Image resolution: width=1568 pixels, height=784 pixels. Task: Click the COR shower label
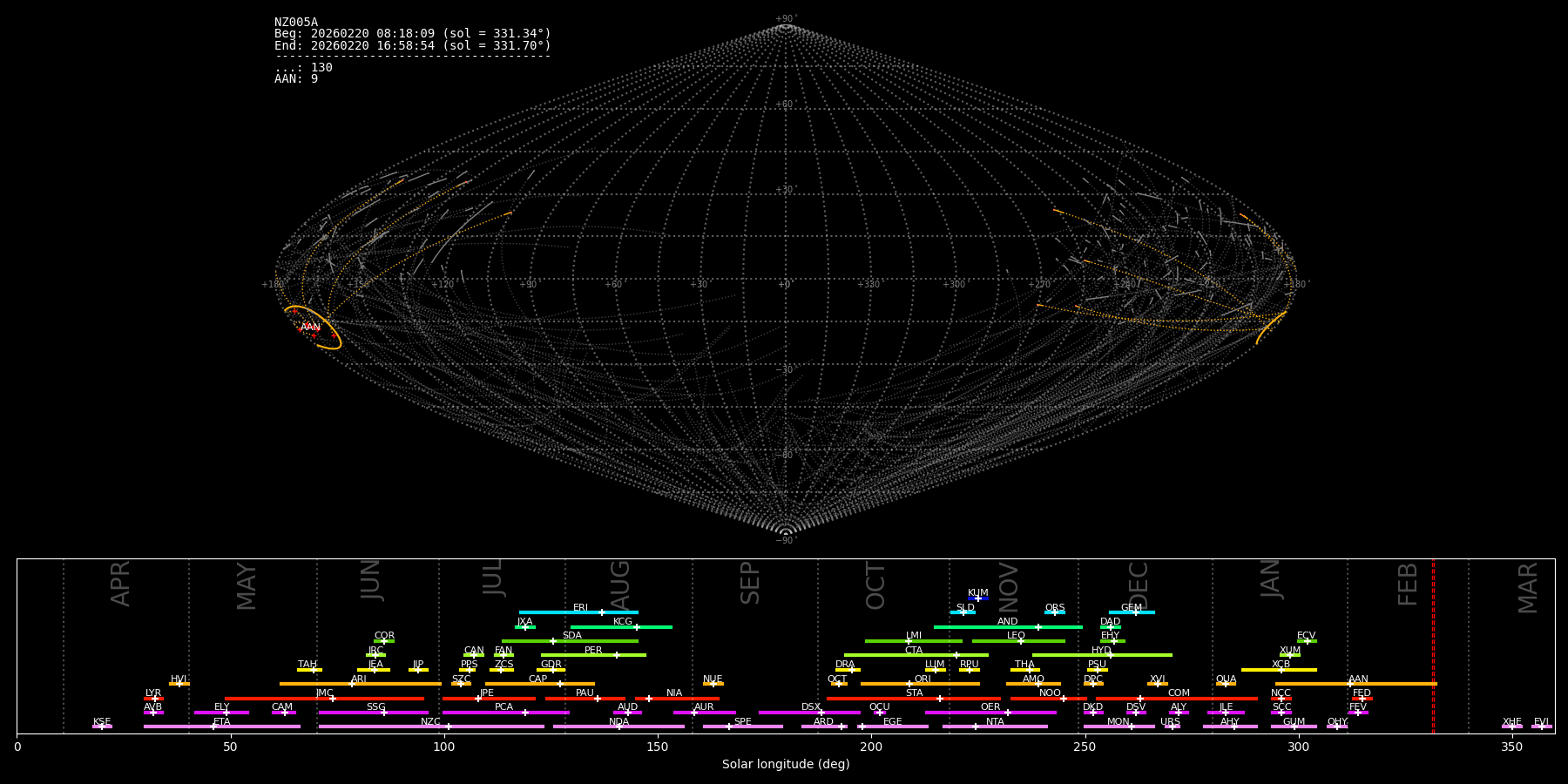384,636
